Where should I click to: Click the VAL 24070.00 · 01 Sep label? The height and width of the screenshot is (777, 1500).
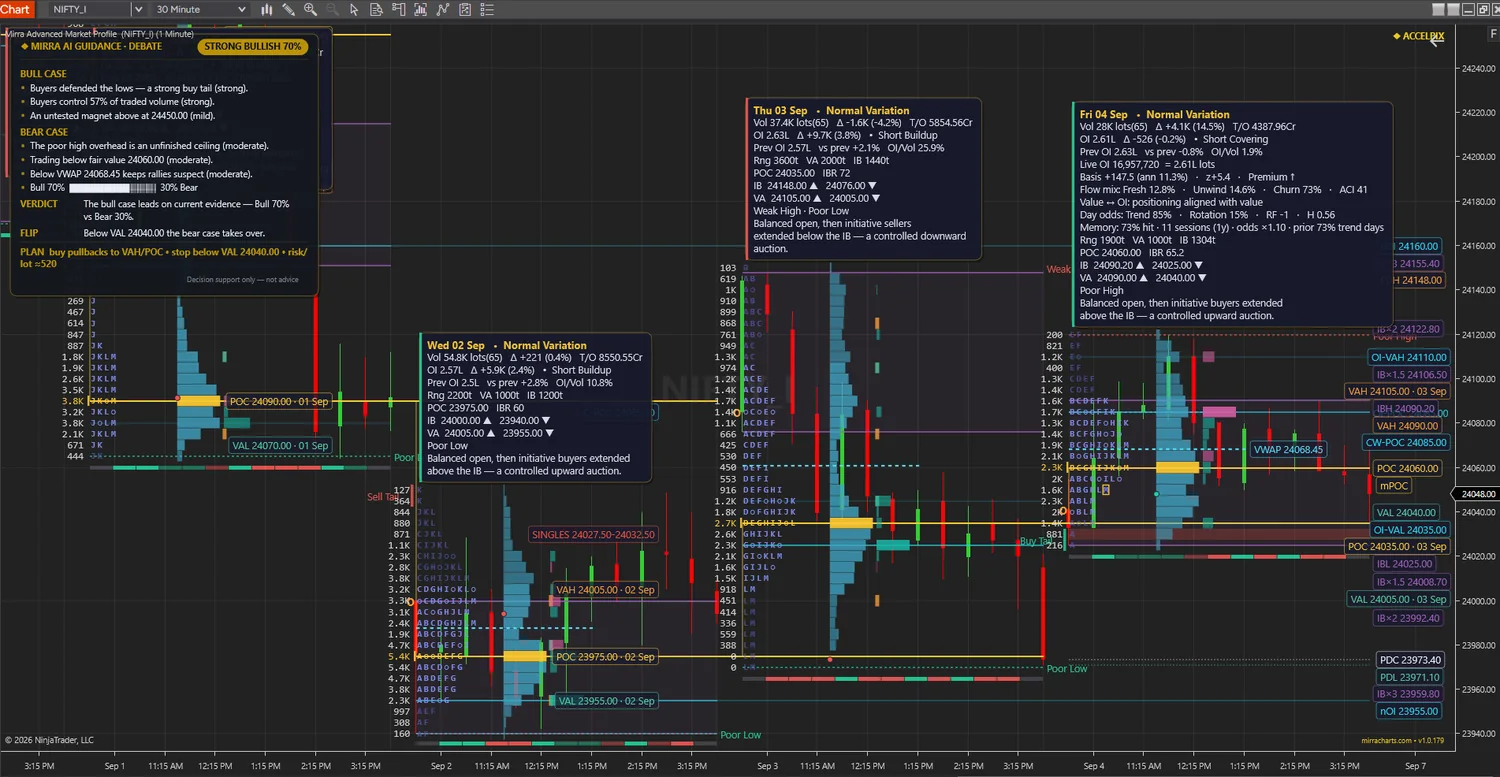point(280,445)
